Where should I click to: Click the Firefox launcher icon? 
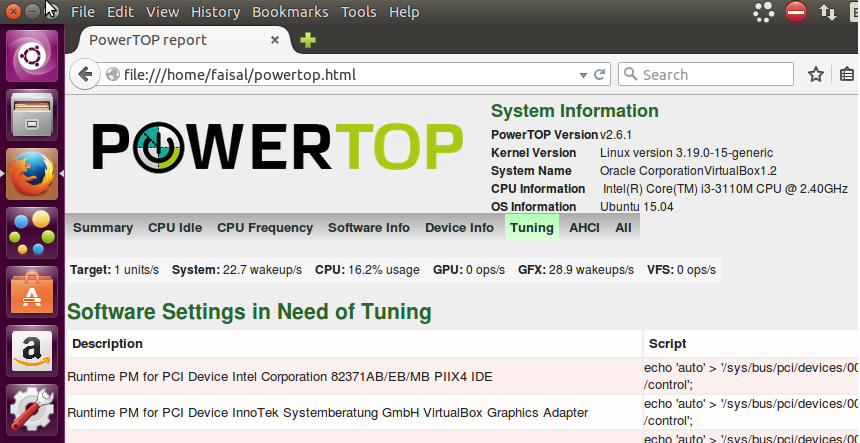click(x=32, y=173)
